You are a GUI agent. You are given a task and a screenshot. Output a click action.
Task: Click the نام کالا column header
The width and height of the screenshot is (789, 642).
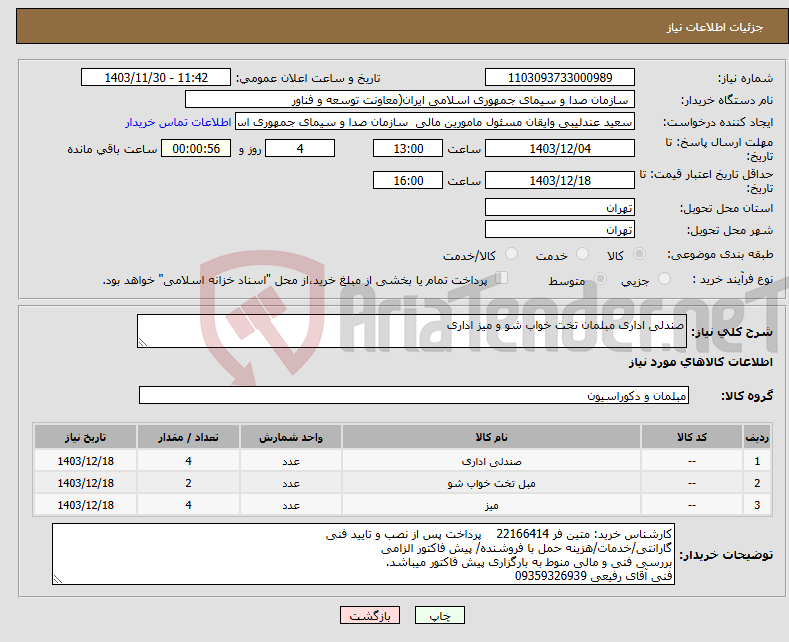pos(491,437)
